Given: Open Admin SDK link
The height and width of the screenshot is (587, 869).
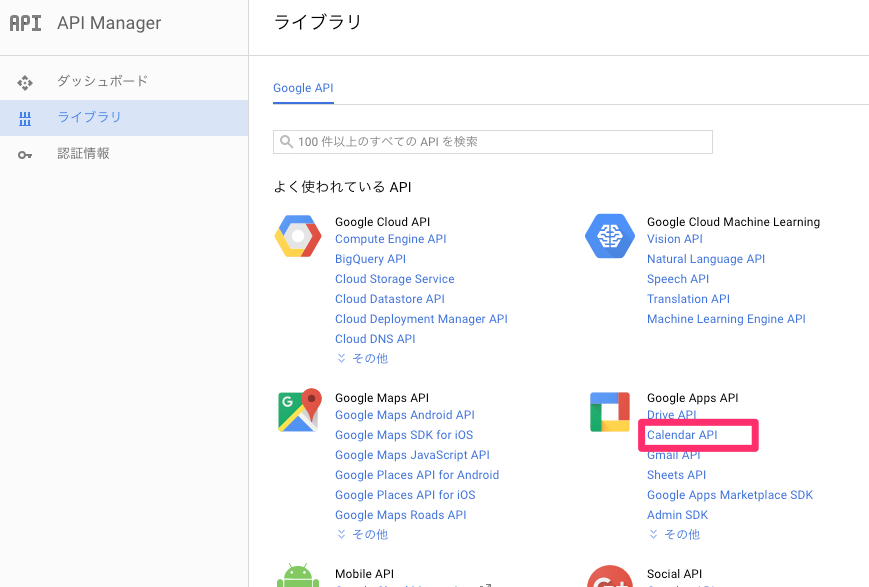Looking at the screenshot, I should point(677,515).
